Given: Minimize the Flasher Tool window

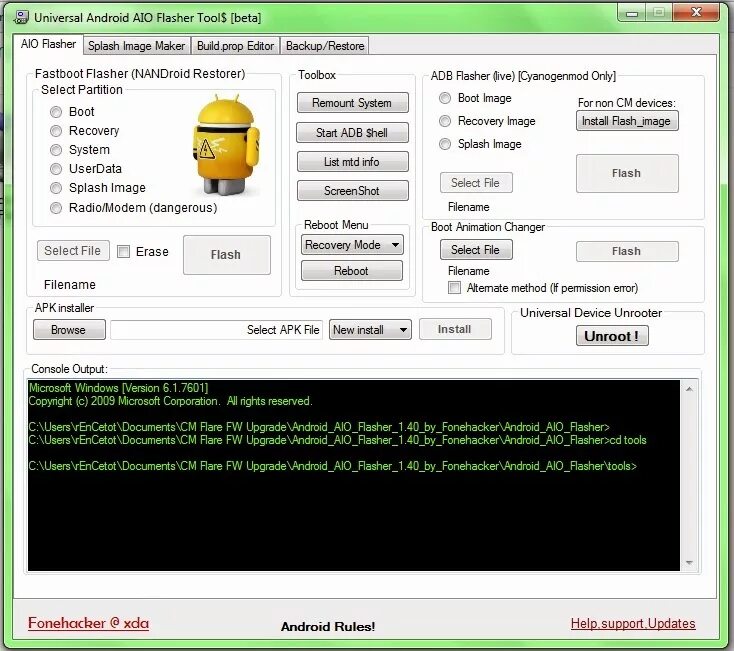Looking at the screenshot, I should tap(631, 13).
